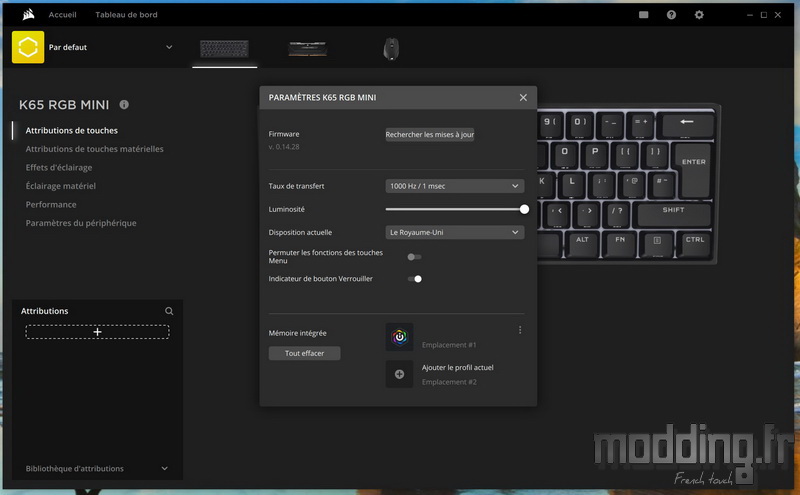Open the Disposition actuelle dropdown
The width and height of the screenshot is (800, 495).
point(455,232)
